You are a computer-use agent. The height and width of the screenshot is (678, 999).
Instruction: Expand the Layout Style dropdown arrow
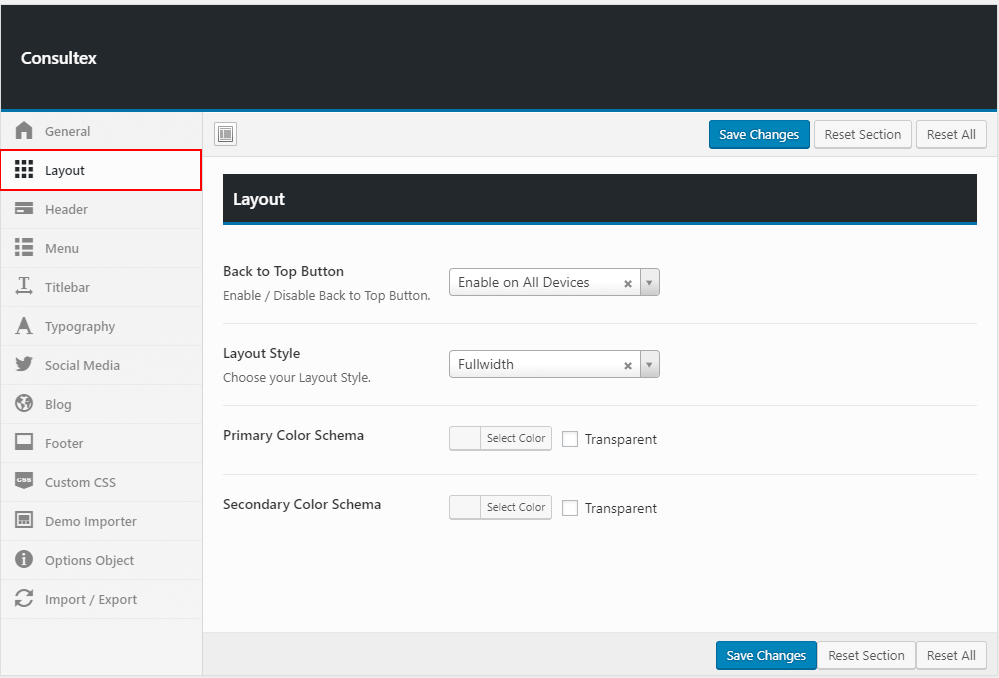coord(649,365)
